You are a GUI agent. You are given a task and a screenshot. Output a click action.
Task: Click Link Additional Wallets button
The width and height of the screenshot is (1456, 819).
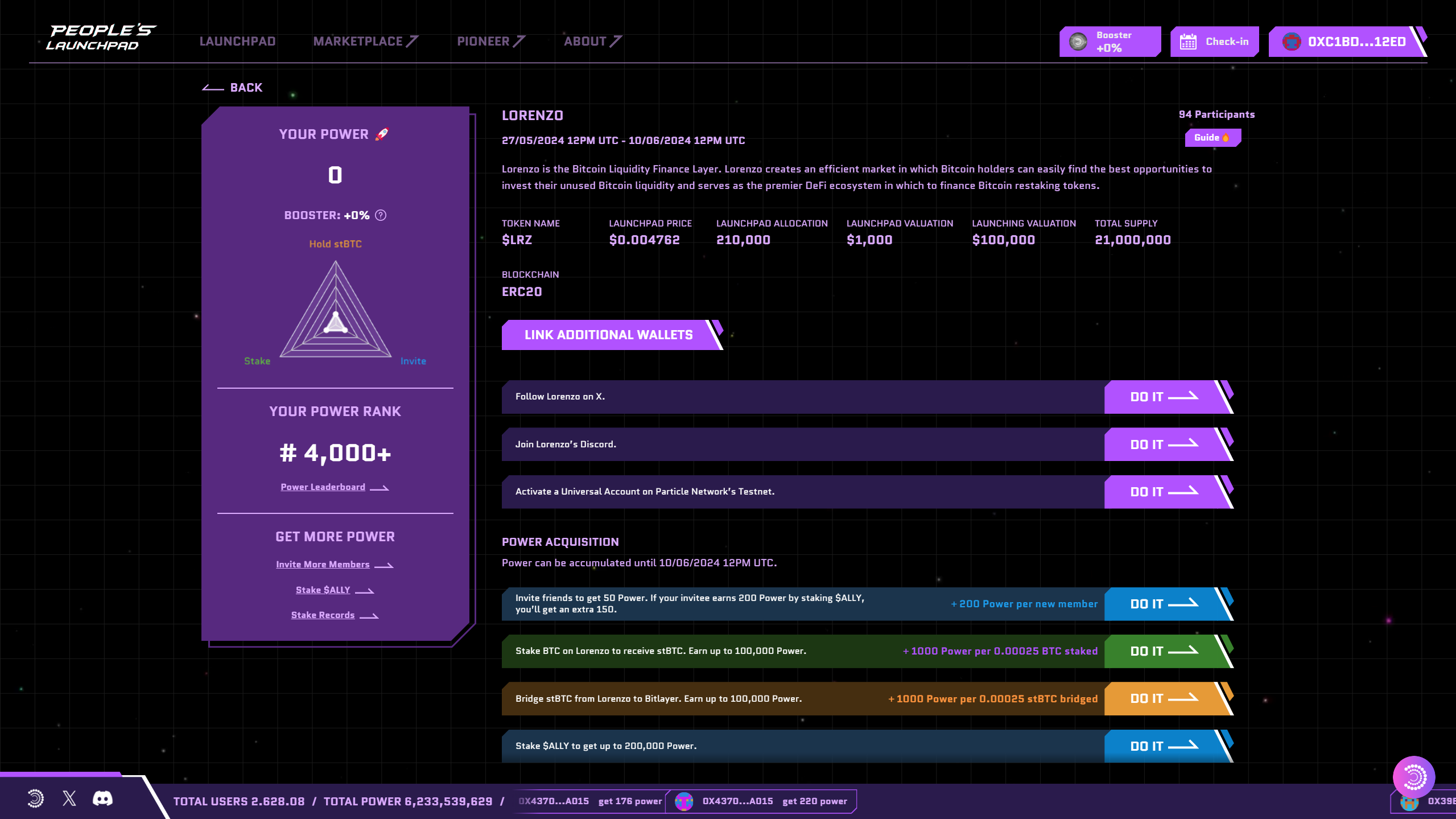coord(608,335)
